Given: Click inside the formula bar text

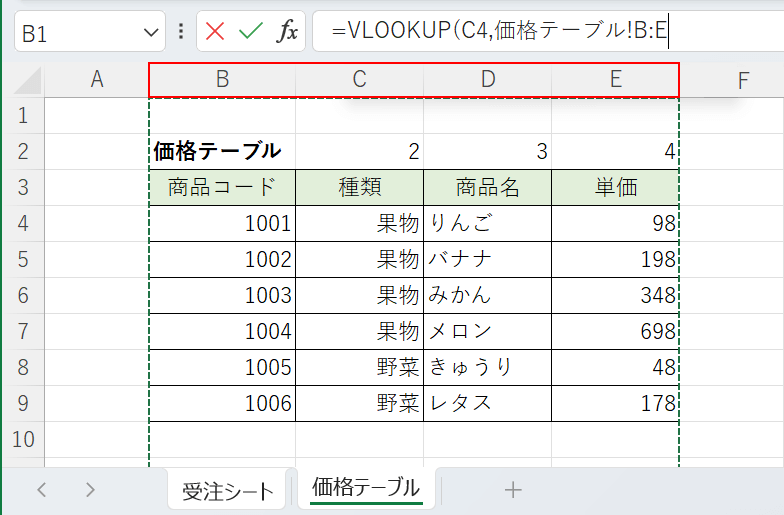Looking at the screenshot, I should (x=540, y=32).
